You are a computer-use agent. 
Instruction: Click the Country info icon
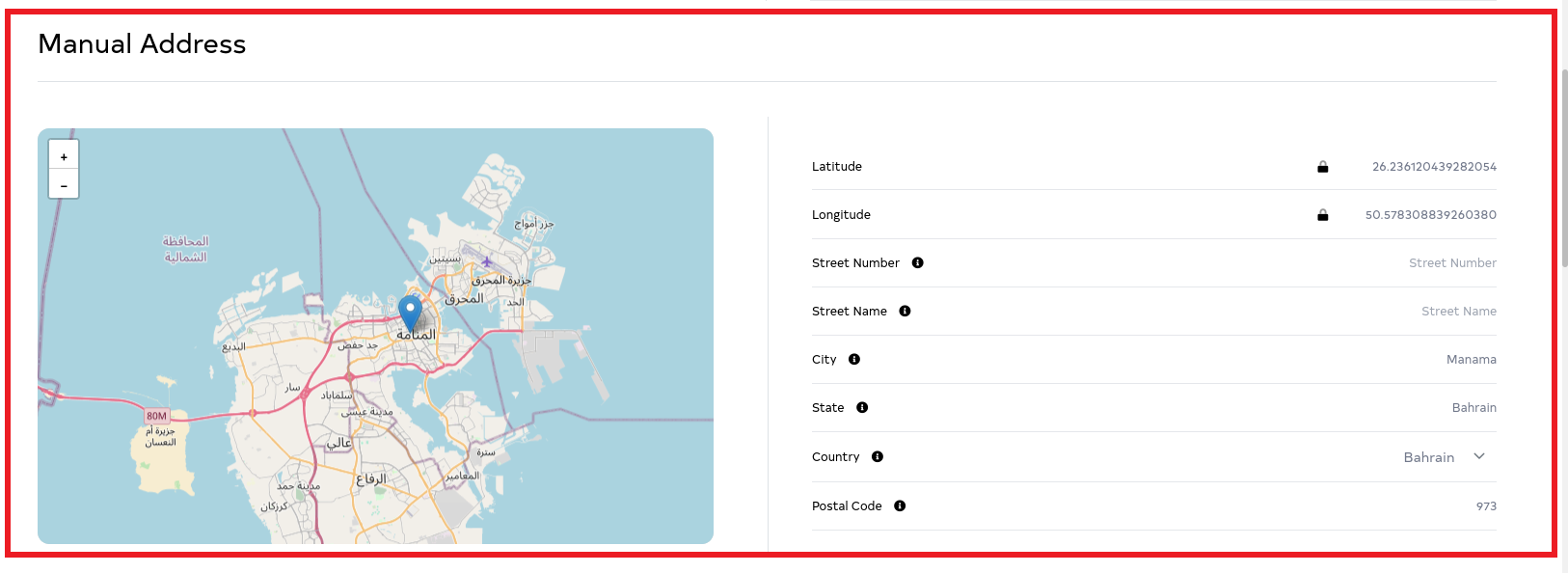(877, 456)
